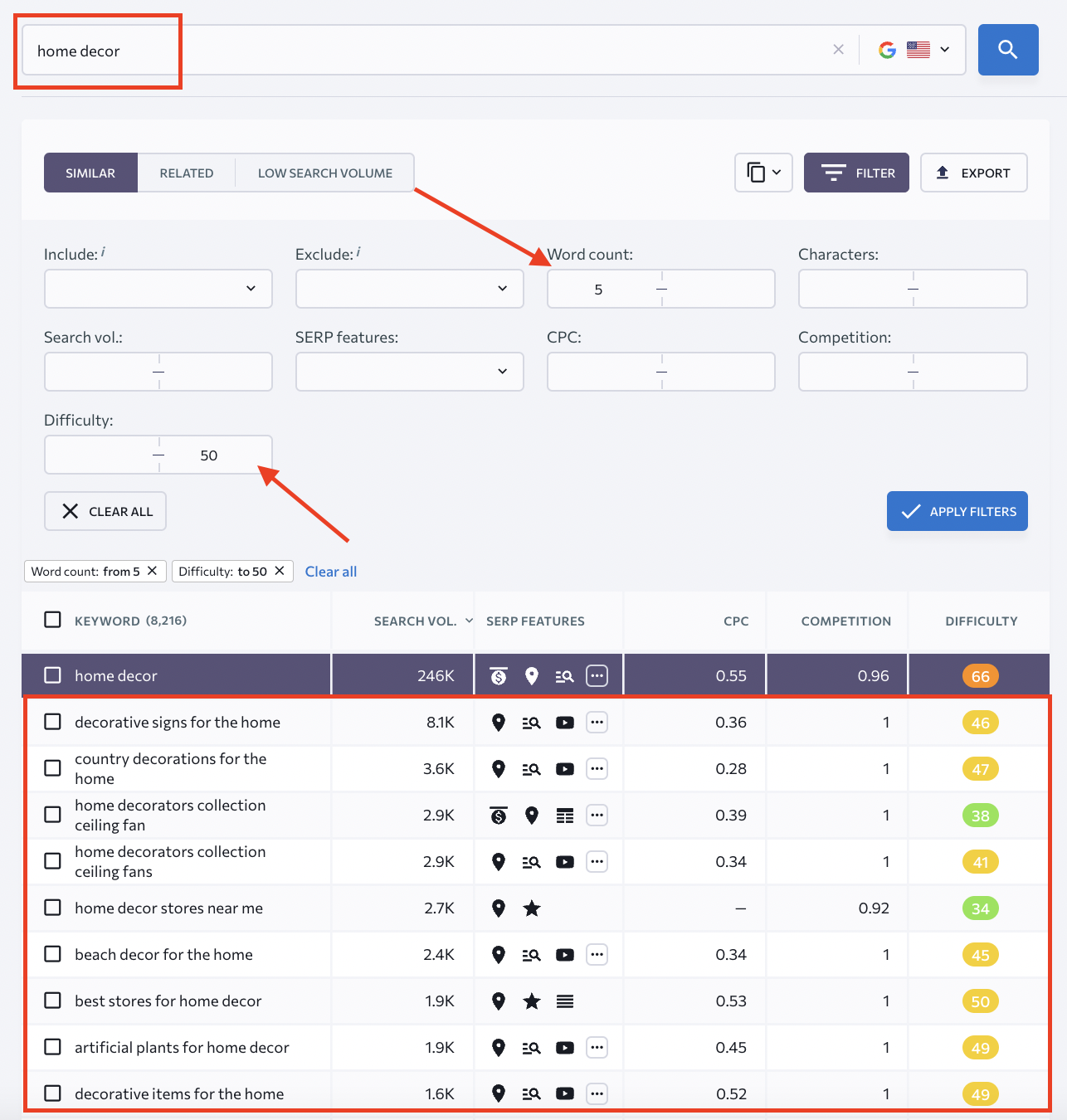The image size is (1067, 1120).
Task: Click the Characters minimum field
Action: pyautogui.click(x=855, y=289)
